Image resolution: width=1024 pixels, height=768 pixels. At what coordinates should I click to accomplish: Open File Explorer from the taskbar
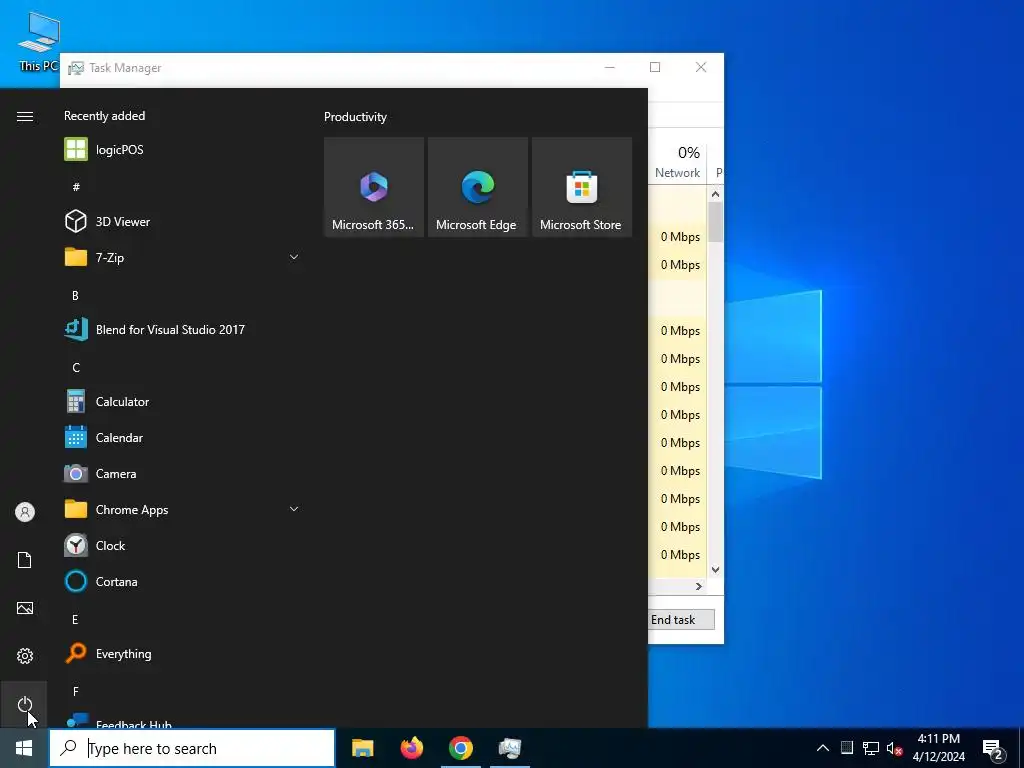coord(362,748)
